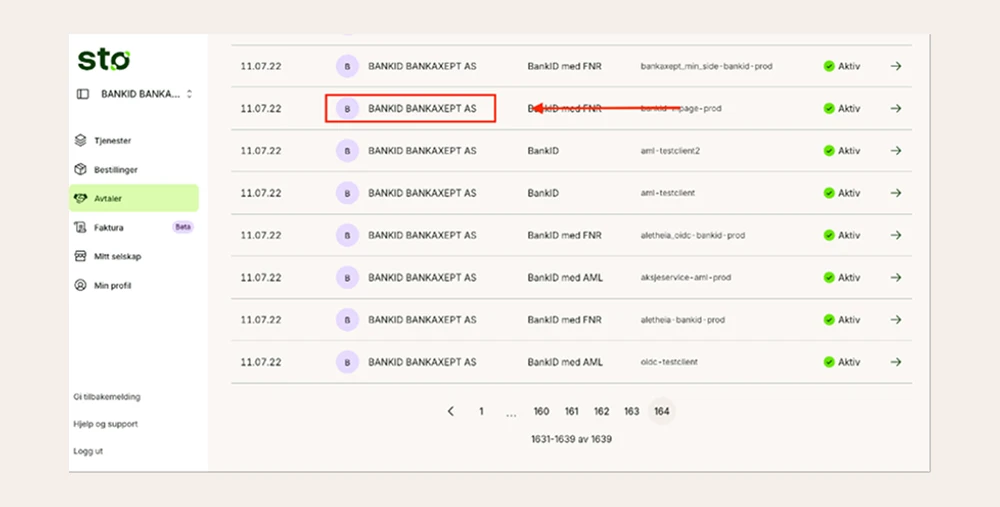Image resolution: width=1000 pixels, height=507 pixels.
Task: Go to previous page with left chevron
Action: pos(451,411)
